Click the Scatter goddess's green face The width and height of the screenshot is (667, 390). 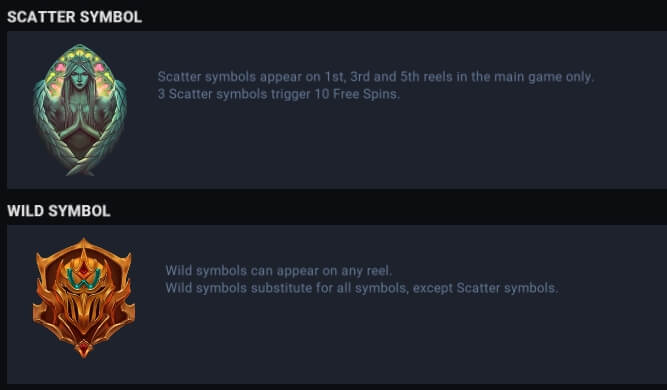[x=79, y=75]
